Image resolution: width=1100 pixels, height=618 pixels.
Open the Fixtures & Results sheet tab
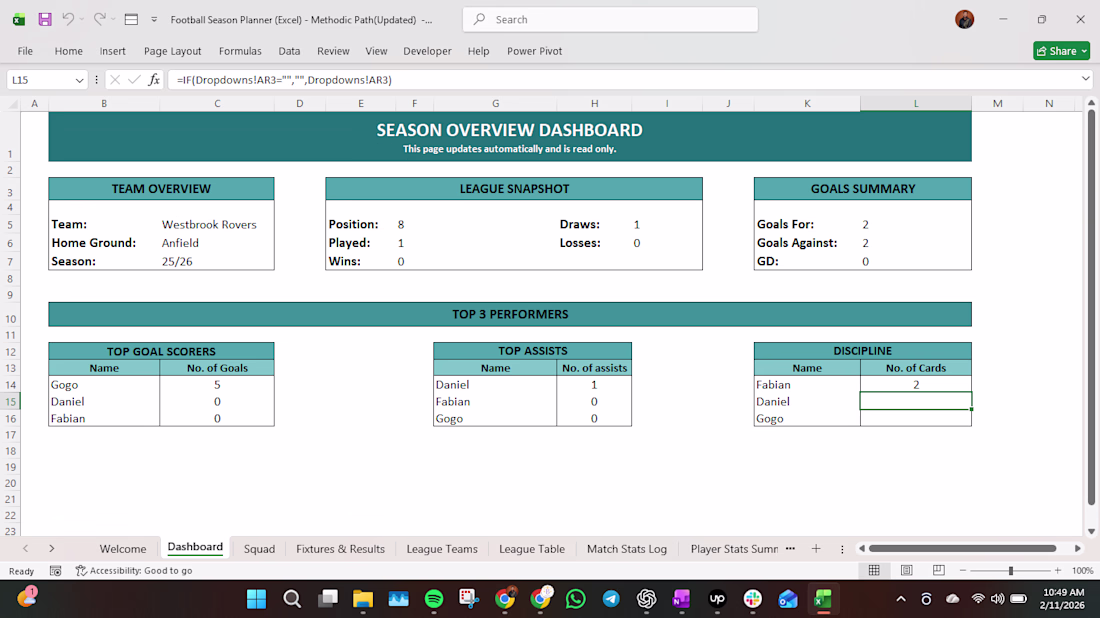click(x=340, y=549)
